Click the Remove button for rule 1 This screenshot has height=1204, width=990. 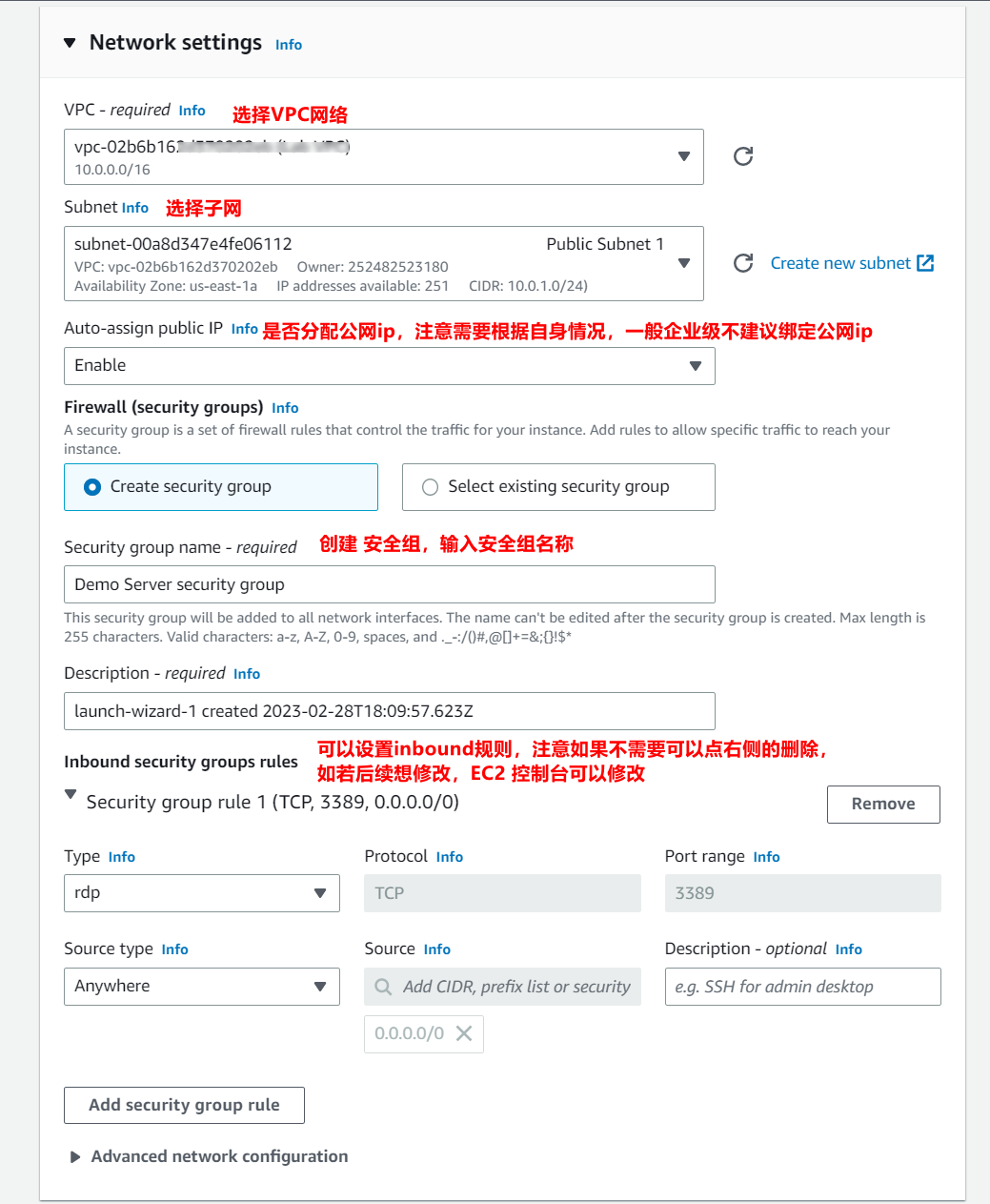(x=882, y=804)
